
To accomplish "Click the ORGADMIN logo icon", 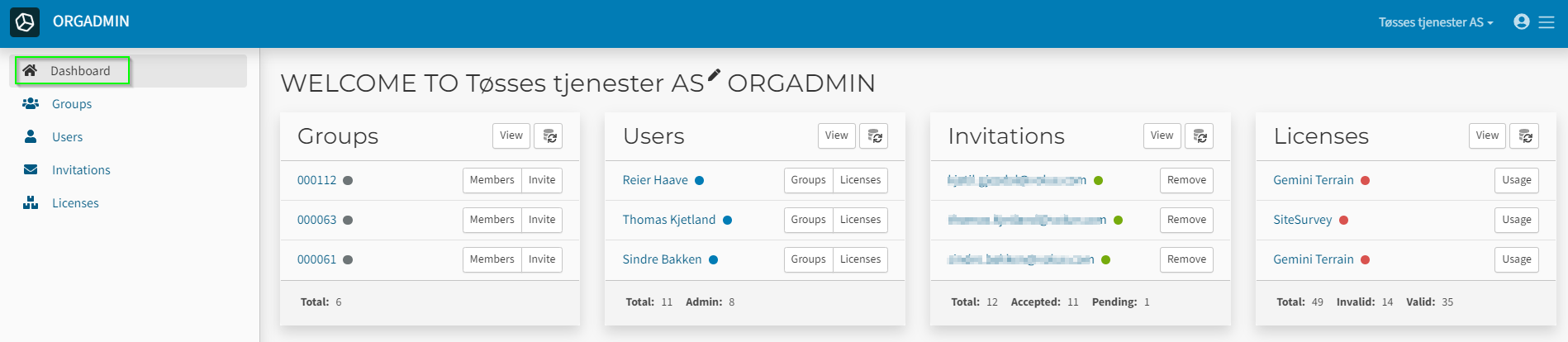I will [x=25, y=22].
